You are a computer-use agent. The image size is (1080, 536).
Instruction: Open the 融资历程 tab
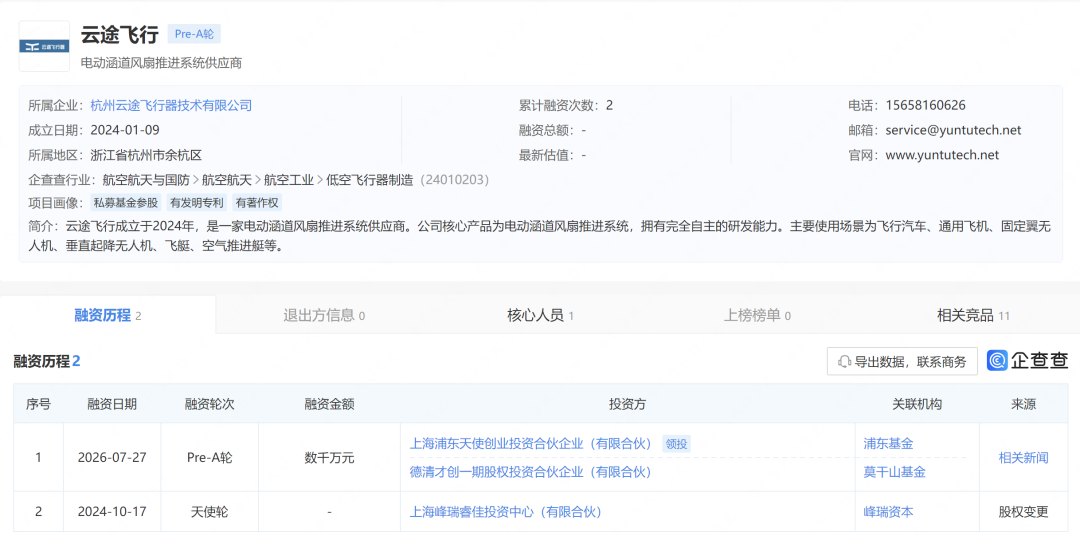coord(108,316)
